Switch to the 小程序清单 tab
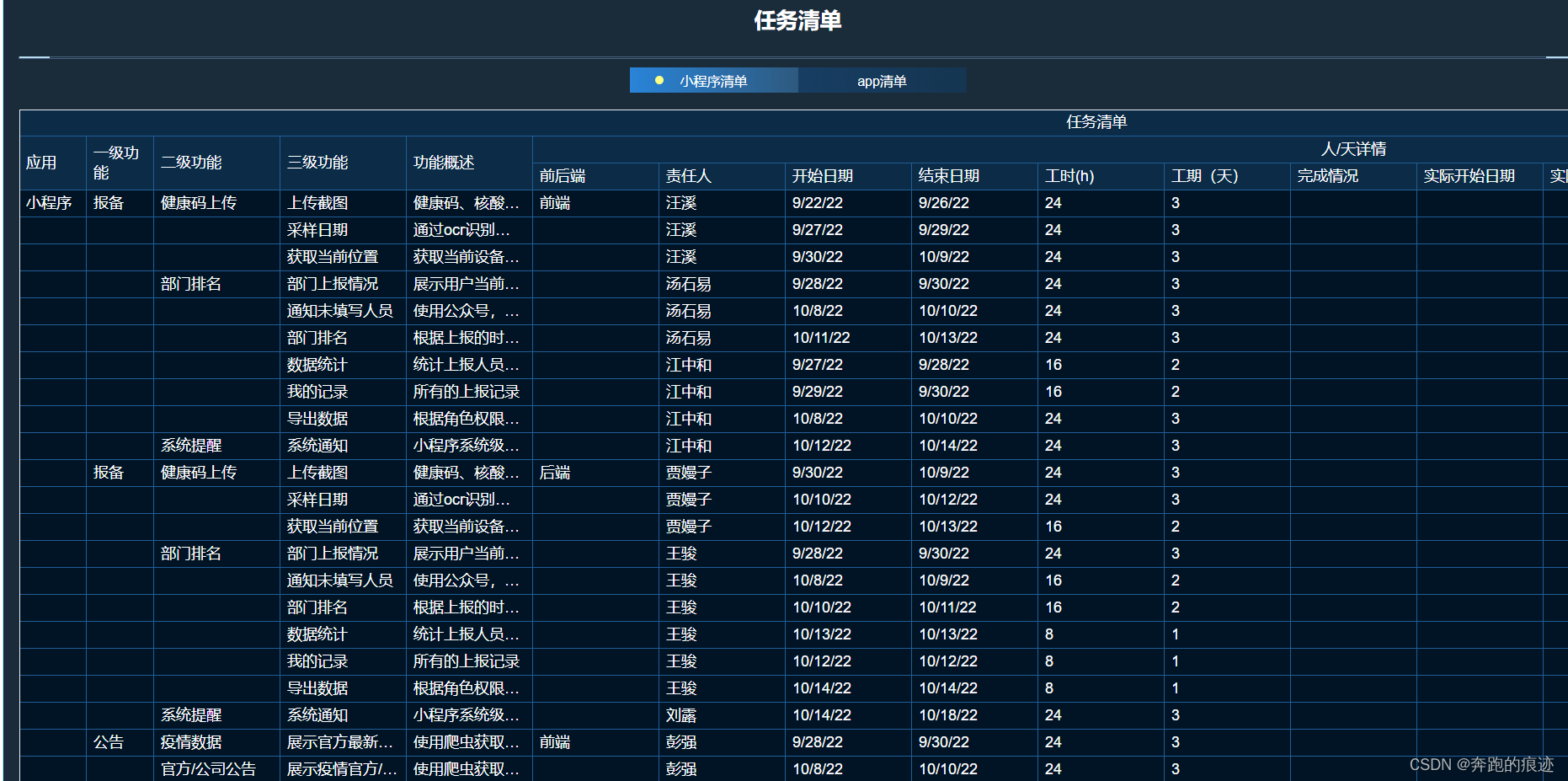 click(x=713, y=81)
